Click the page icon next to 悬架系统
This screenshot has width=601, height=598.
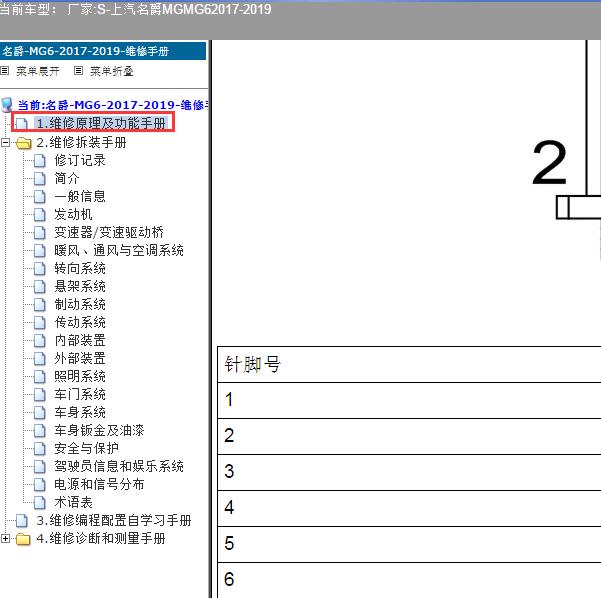pyautogui.click(x=39, y=287)
